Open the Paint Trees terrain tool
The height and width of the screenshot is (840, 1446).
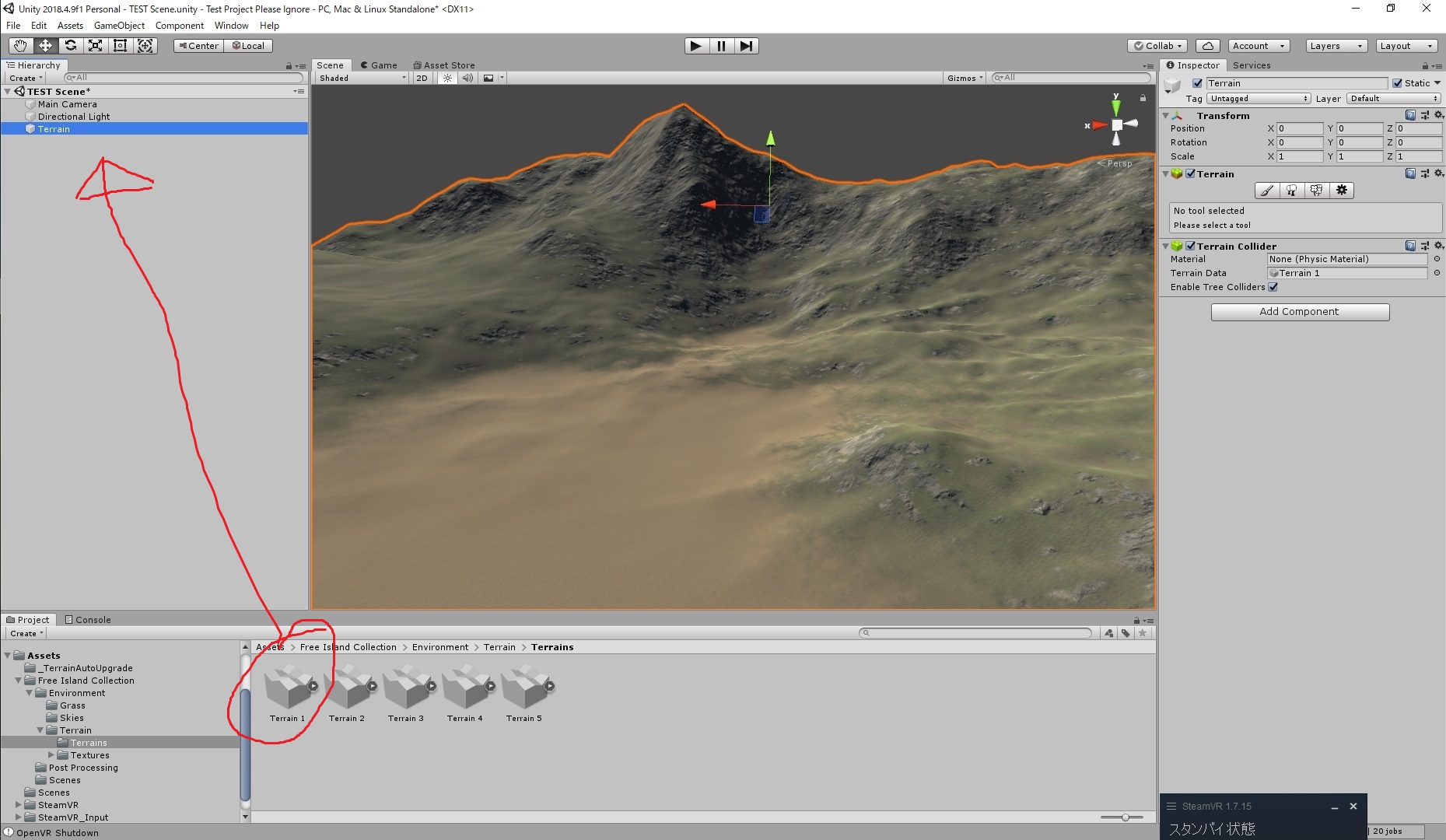click(1292, 191)
